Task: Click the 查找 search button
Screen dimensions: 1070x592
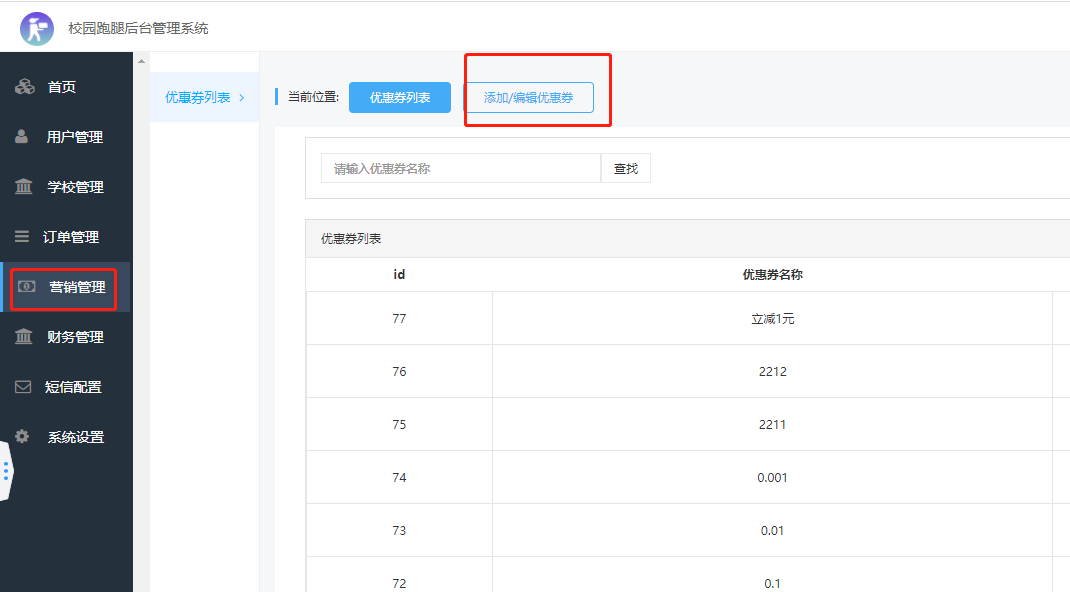Action: [626, 168]
